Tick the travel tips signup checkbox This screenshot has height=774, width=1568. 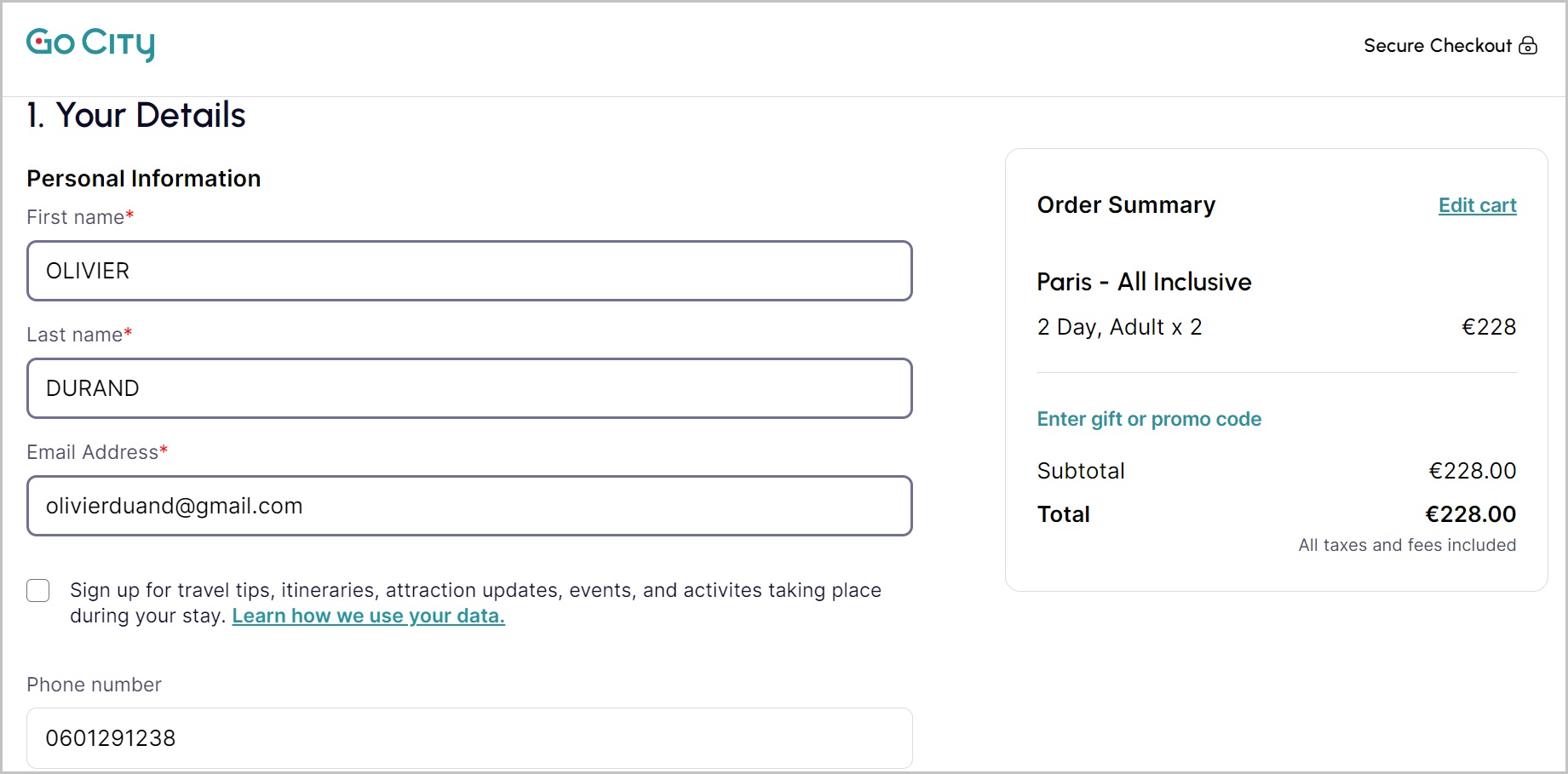(x=38, y=590)
